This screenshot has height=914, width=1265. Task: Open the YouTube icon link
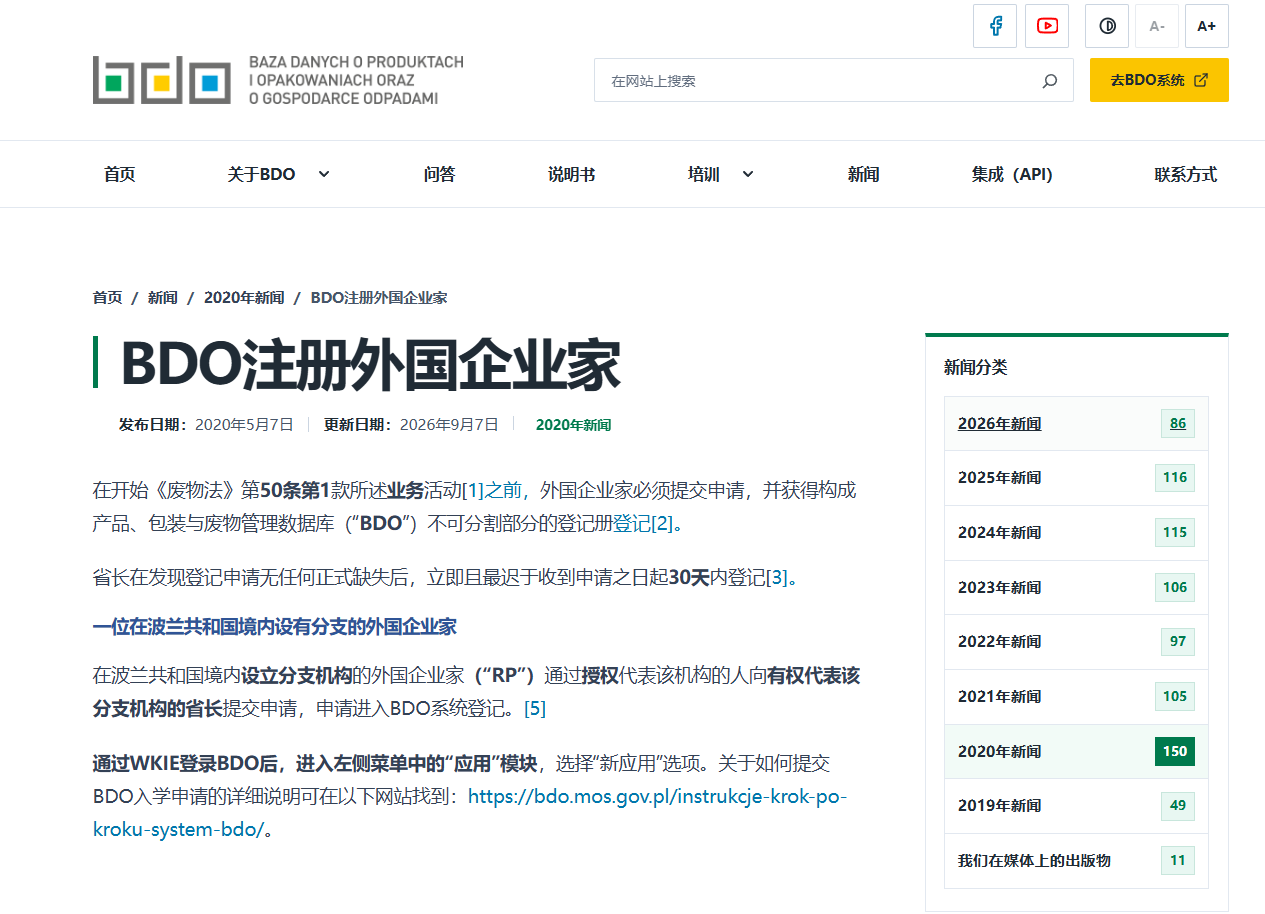[1047, 26]
